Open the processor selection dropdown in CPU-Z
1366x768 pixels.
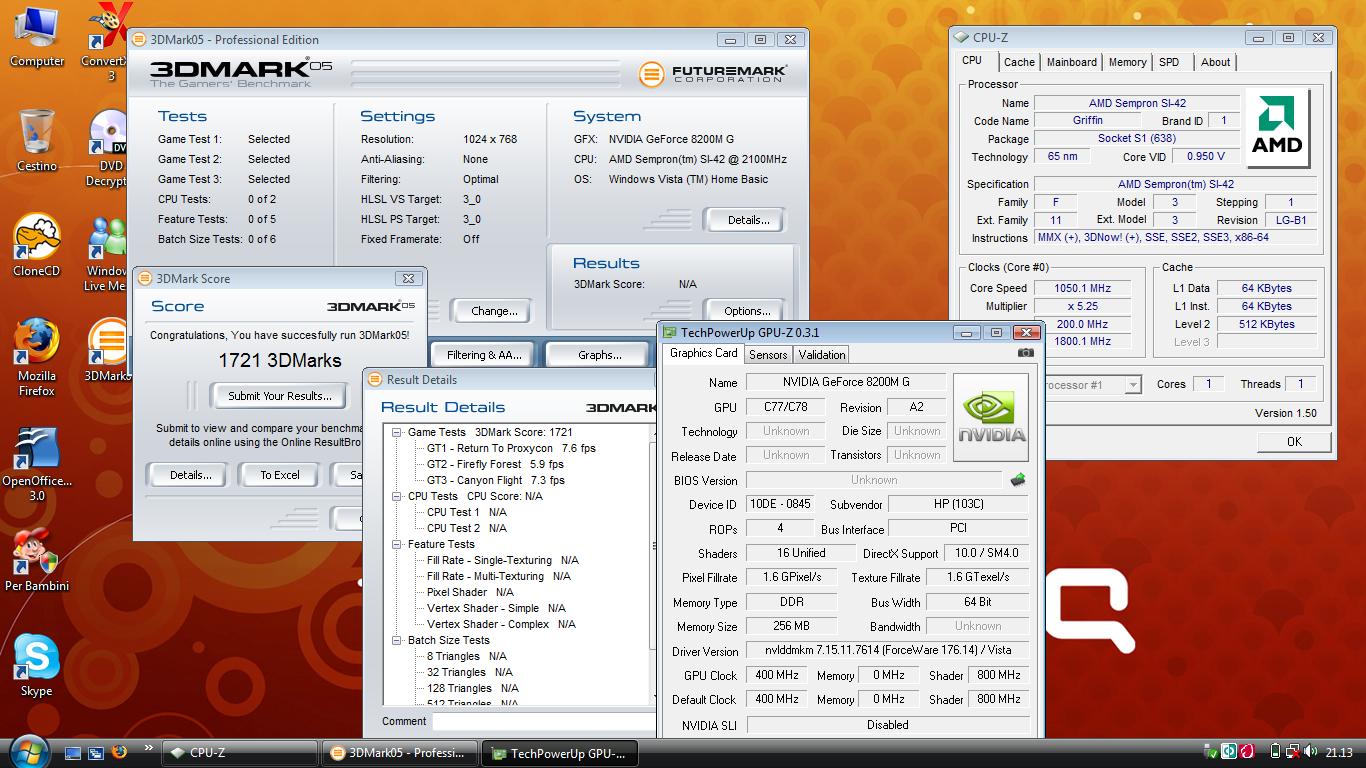1133,385
